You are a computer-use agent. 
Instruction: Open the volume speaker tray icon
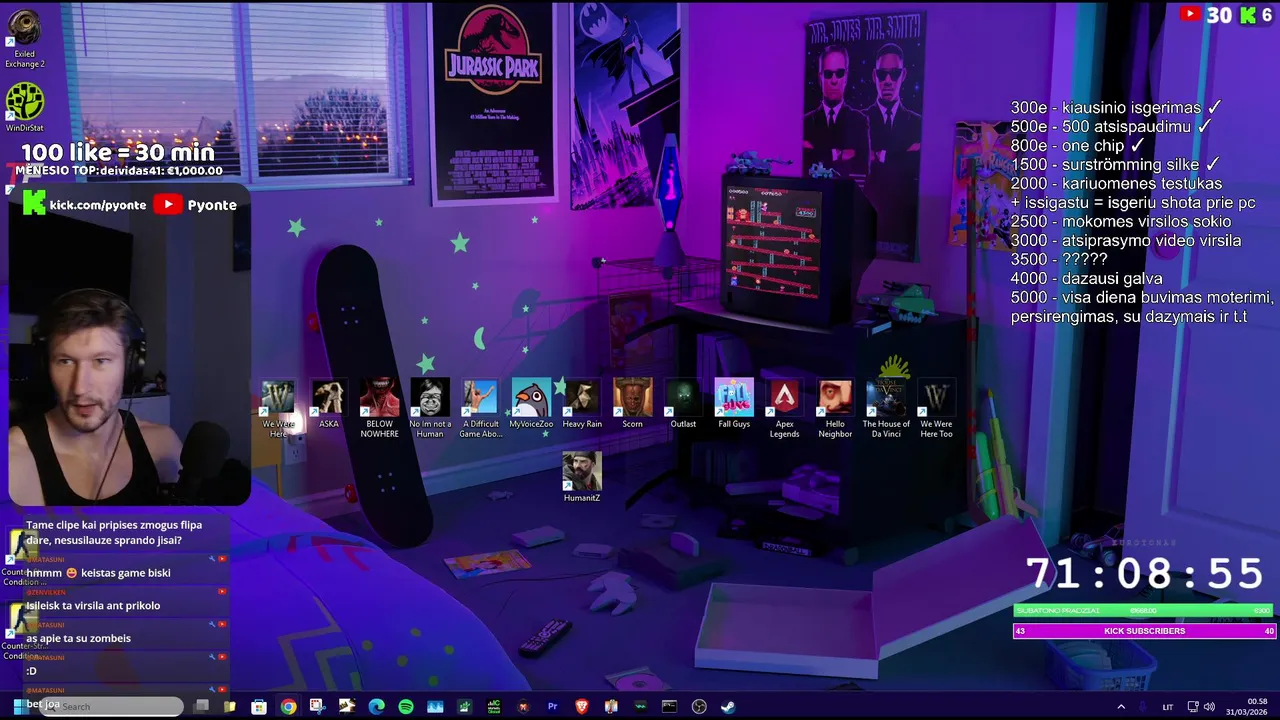point(1209,707)
